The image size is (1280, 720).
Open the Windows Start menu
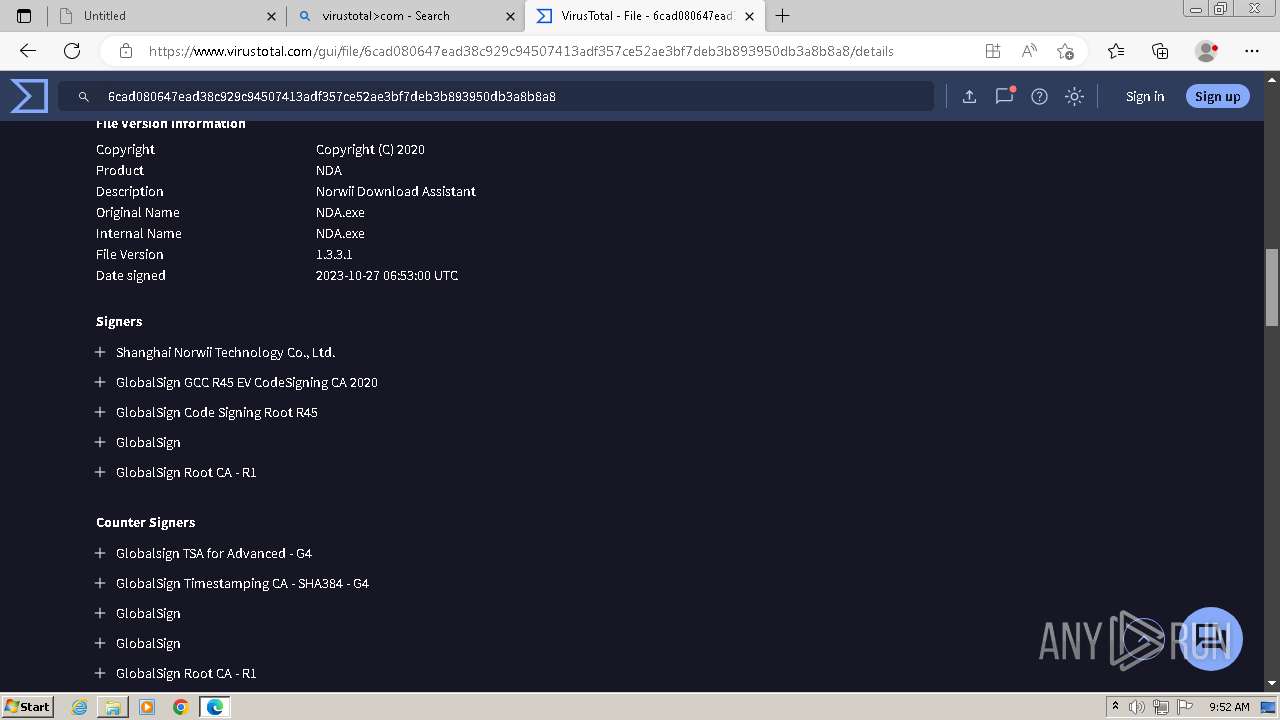coord(27,706)
